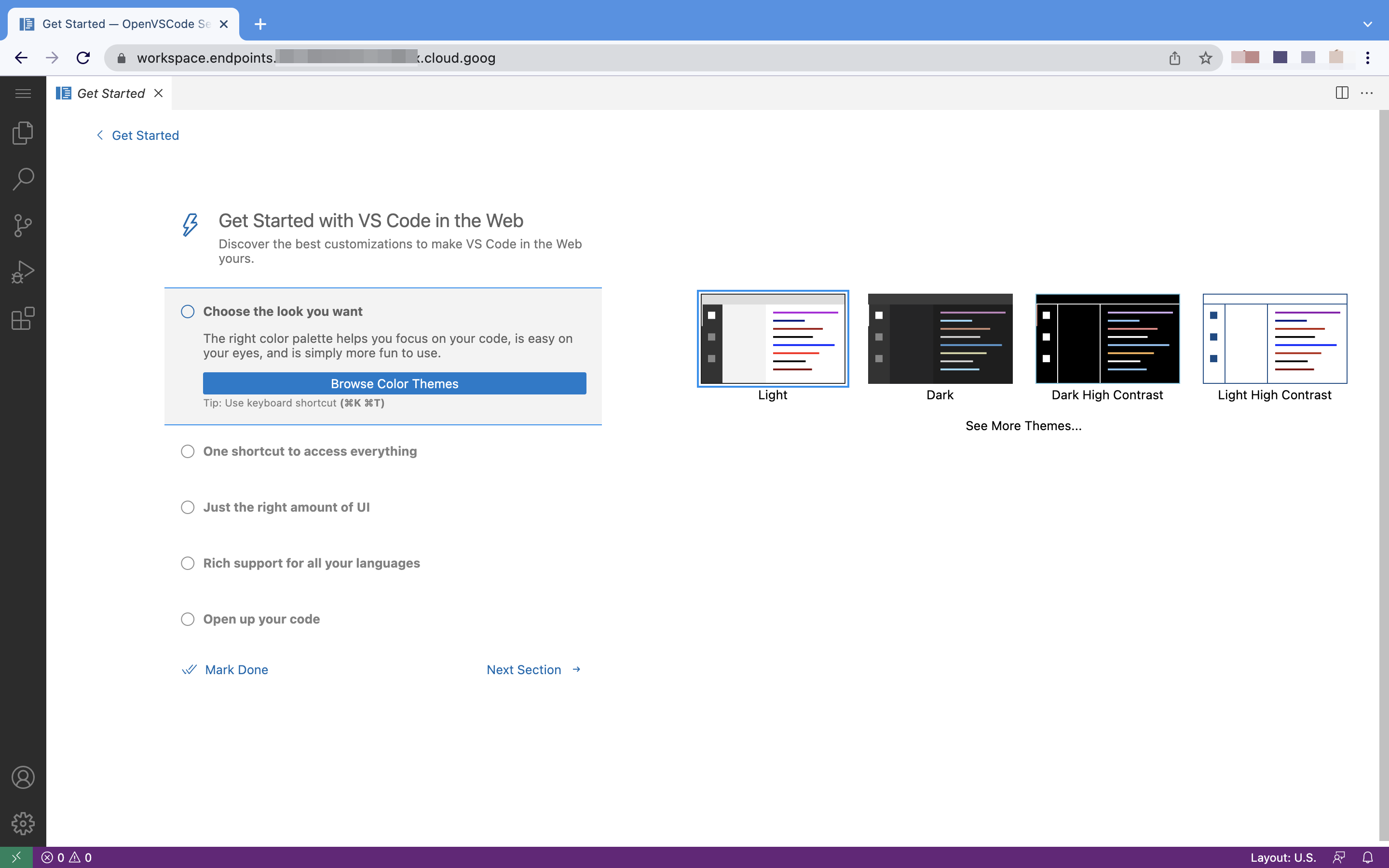Open Run and Debug view
Screen dimensions: 1389x868
pos(23,272)
